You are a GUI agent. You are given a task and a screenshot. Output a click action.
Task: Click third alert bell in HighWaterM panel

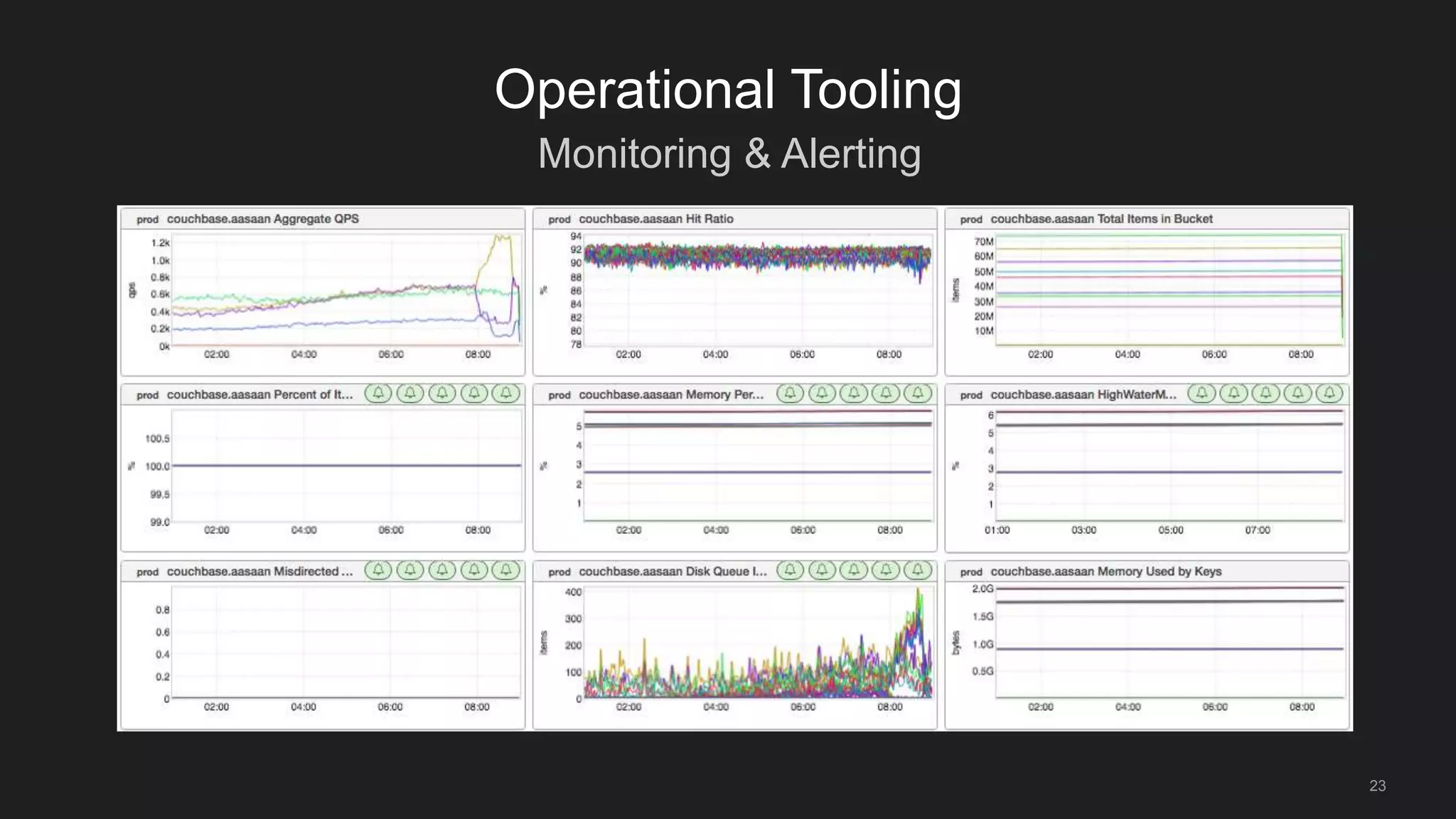[1265, 393]
